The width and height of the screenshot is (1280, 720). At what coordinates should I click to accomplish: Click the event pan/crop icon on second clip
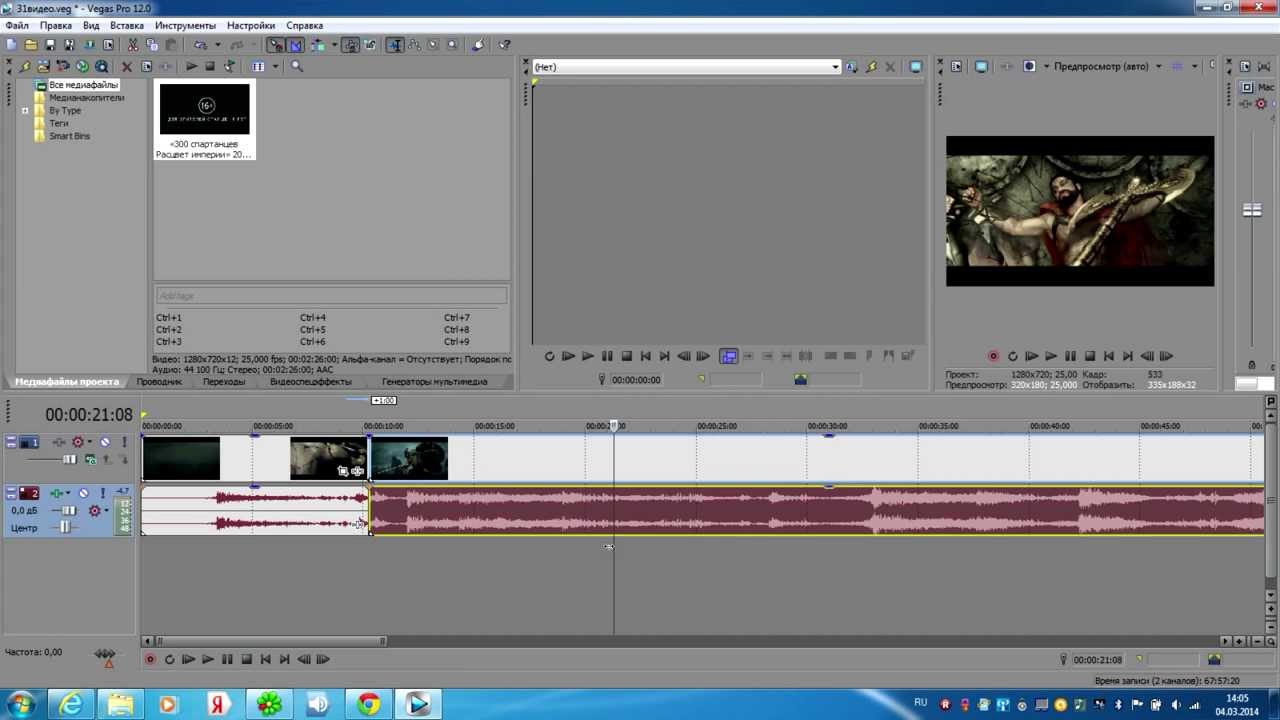tap(343, 471)
